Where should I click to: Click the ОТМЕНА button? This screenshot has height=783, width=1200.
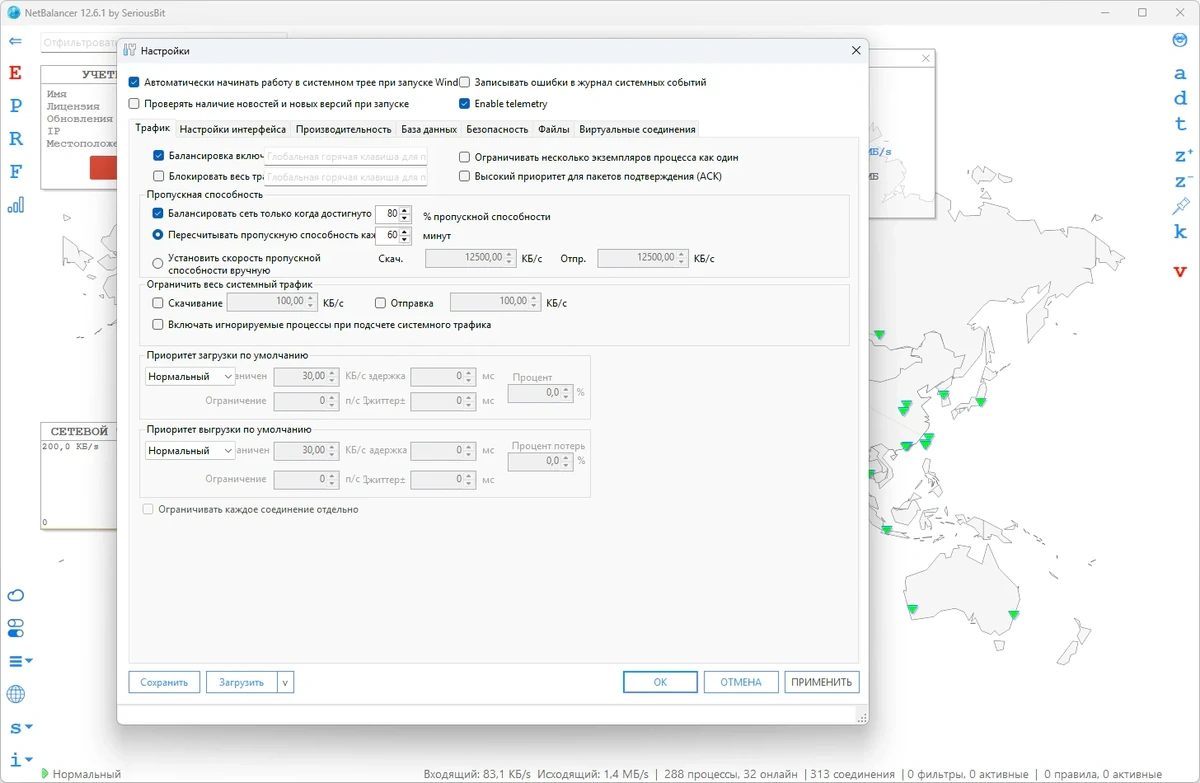[741, 682]
